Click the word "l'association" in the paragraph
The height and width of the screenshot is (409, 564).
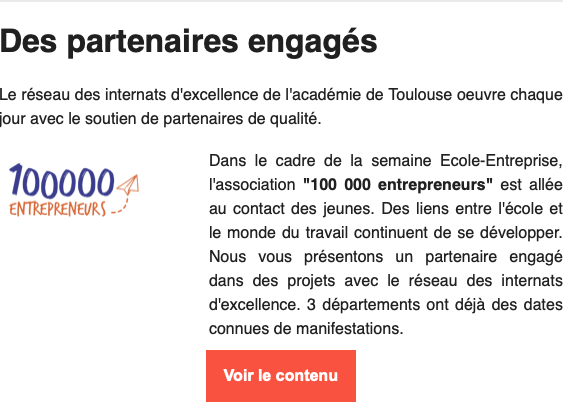tap(252, 185)
